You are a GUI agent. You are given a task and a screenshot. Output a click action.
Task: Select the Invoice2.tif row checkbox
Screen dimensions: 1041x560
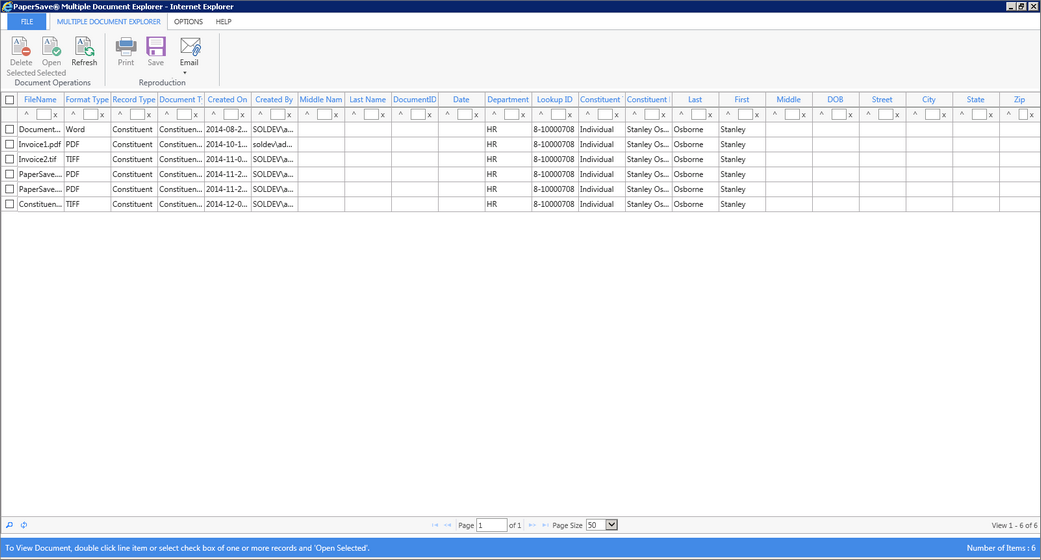pyautogui.click(x=9, y=159)
